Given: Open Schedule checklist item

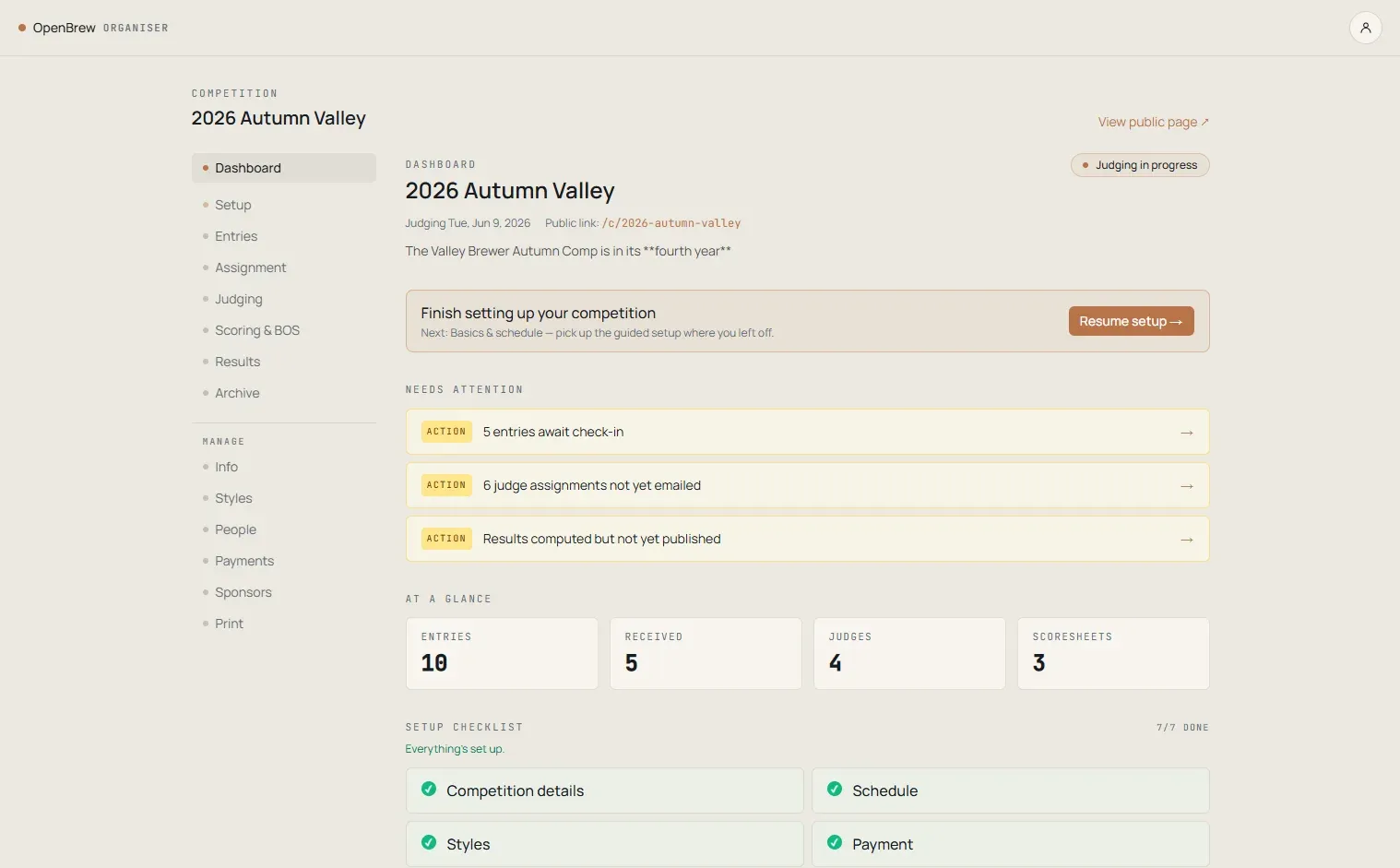Looking at the screenshot, I should [x=1011, y=791].
